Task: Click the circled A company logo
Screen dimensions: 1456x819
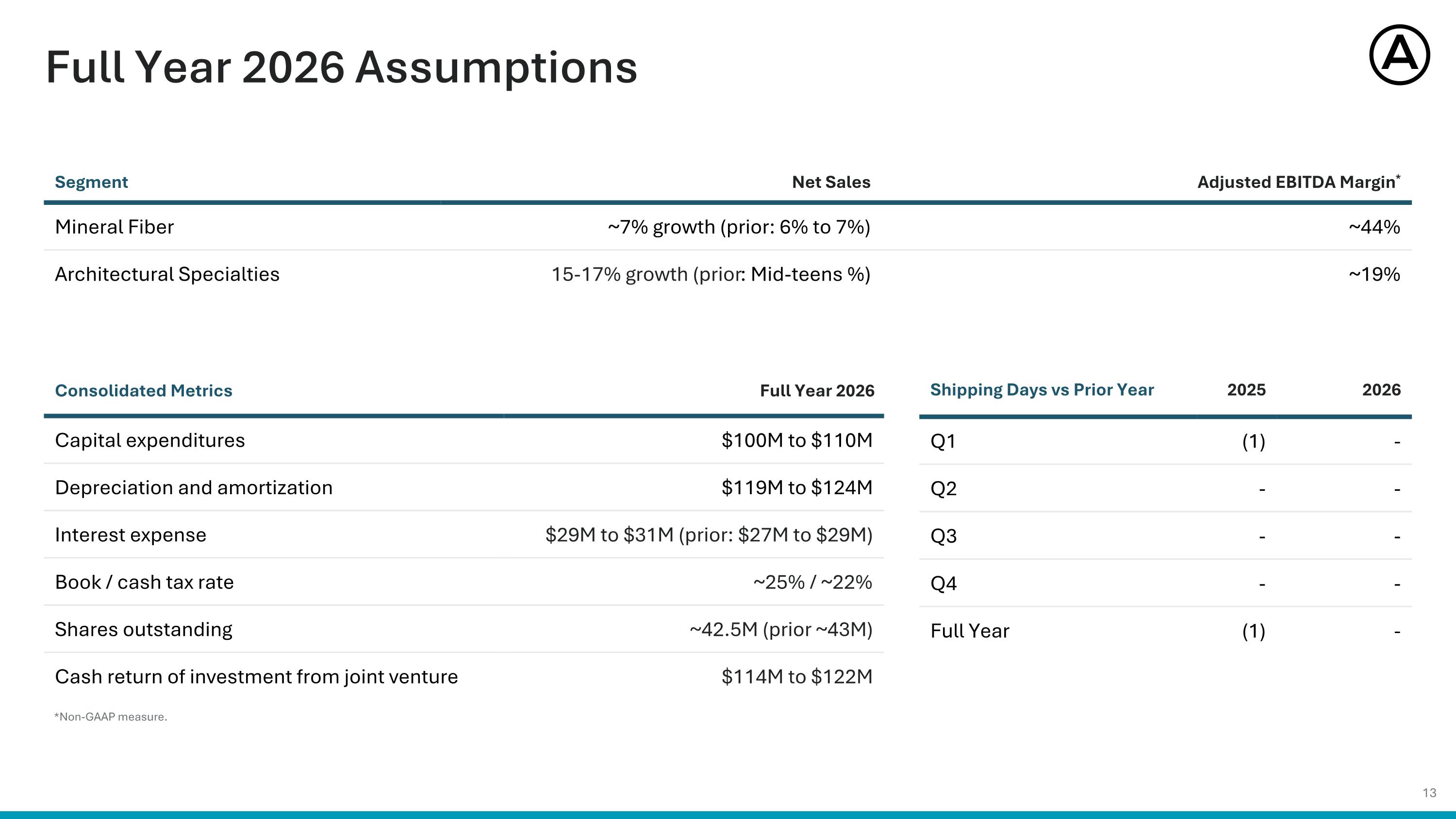Action: [1400, 55]
